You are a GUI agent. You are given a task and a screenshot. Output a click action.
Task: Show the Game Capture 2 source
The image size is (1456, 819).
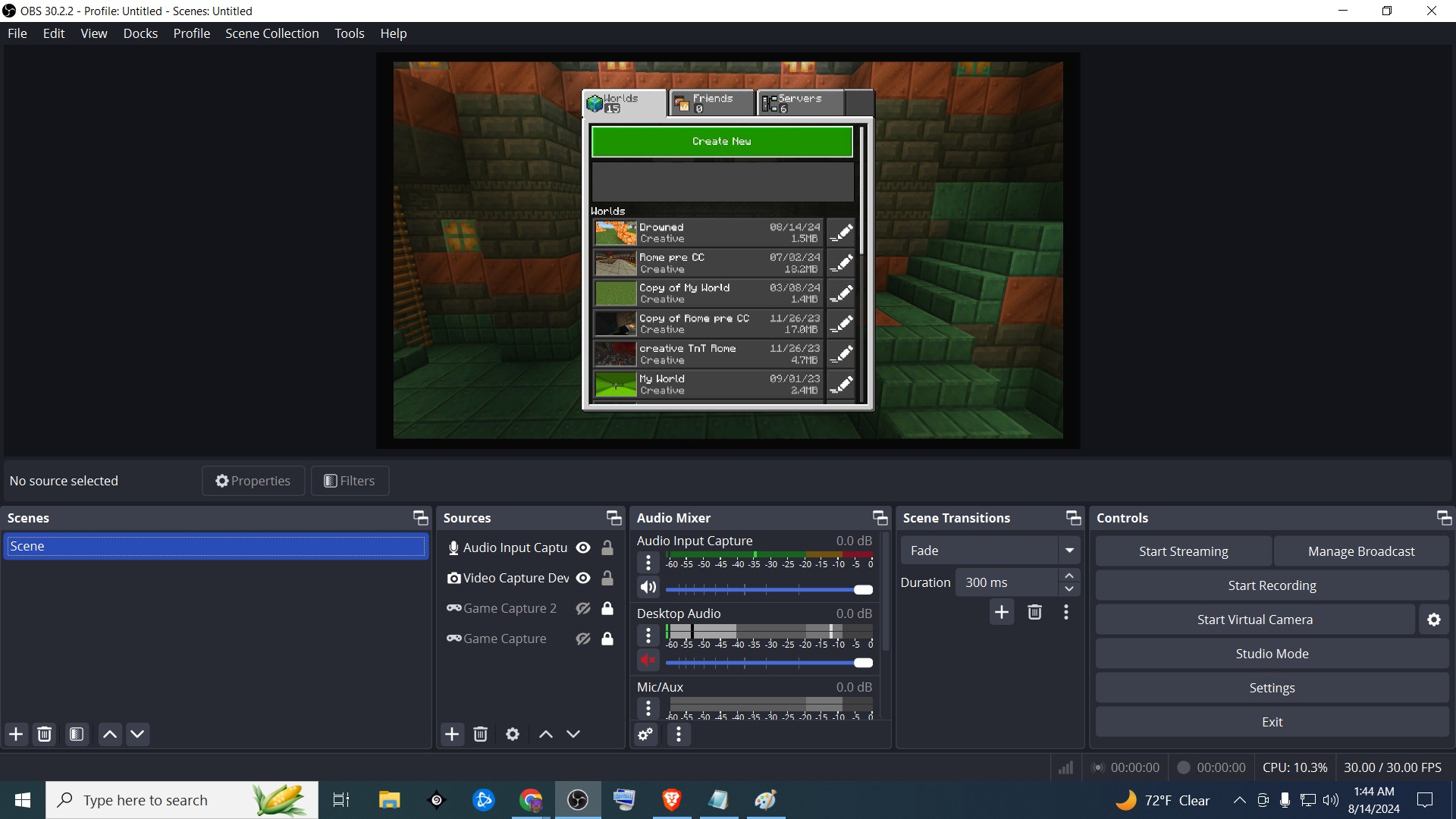[583, 608]
